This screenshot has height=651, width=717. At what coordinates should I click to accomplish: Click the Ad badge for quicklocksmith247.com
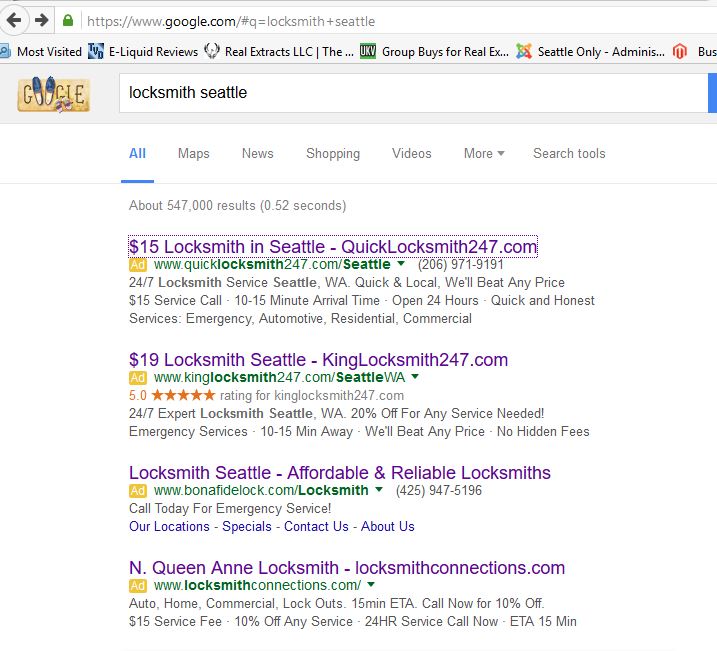click(138, 265)
